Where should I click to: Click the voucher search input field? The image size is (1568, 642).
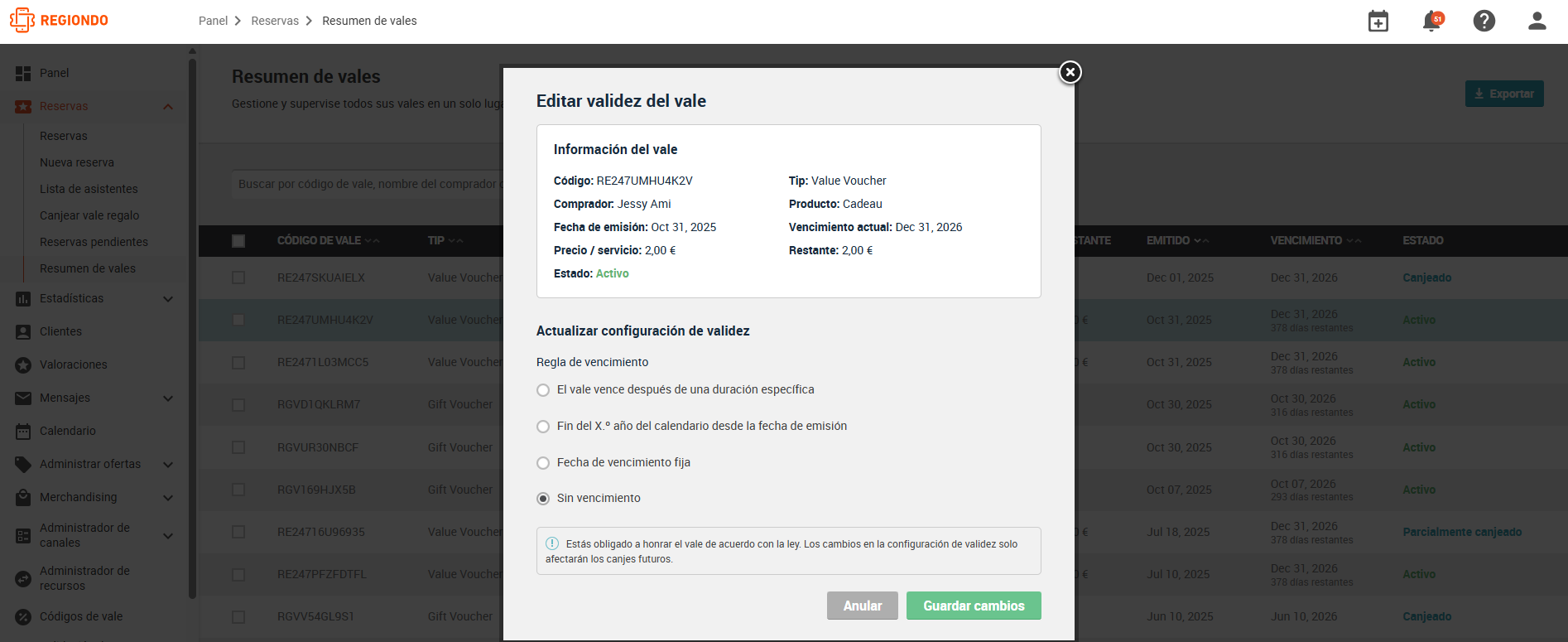click(368, 184)
